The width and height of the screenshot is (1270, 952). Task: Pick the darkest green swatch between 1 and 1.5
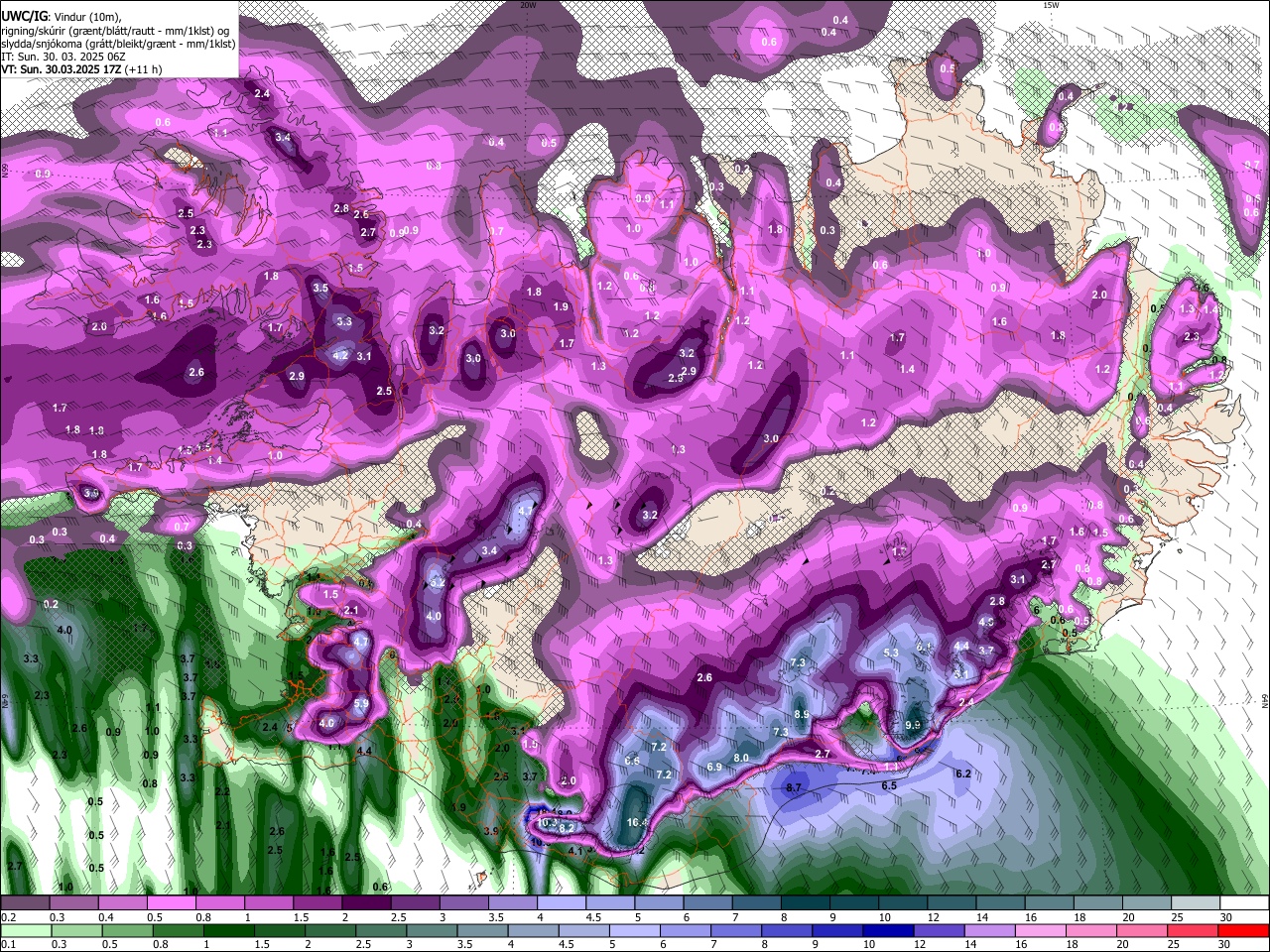229,930
